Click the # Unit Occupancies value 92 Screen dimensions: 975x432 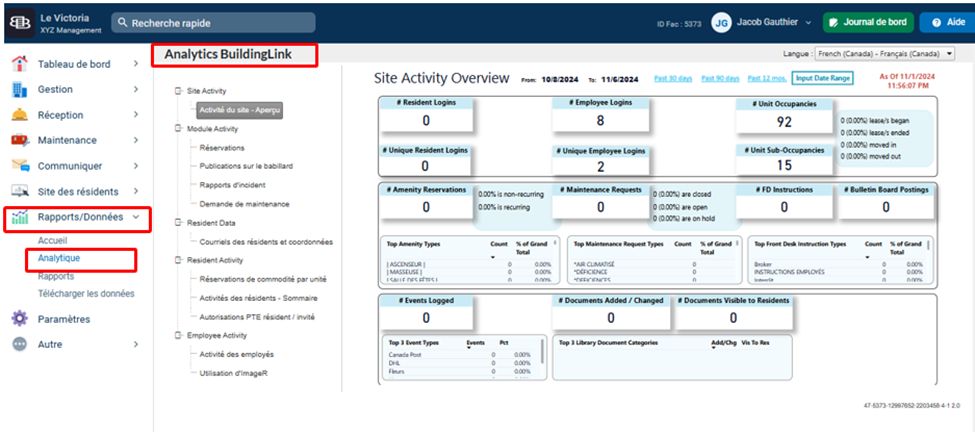coord(785,122)
